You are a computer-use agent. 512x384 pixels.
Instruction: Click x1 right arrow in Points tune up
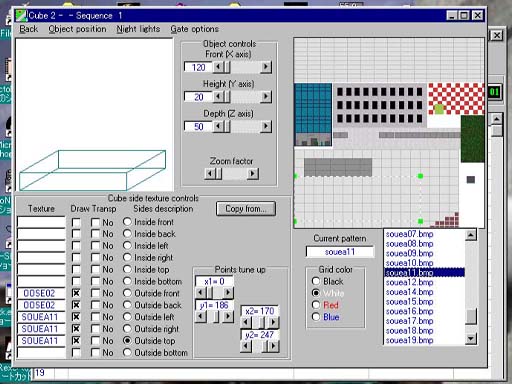(x=228, y=293)
